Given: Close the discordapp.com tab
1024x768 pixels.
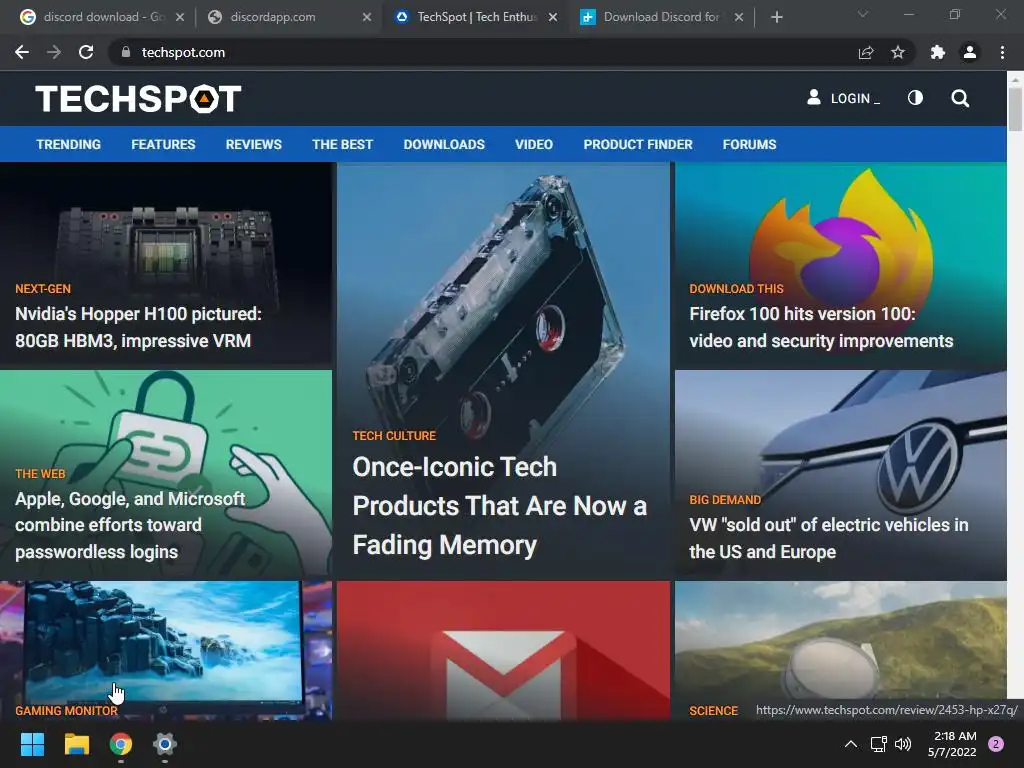Looking at the screenshot, I should (x=367, y=17).
